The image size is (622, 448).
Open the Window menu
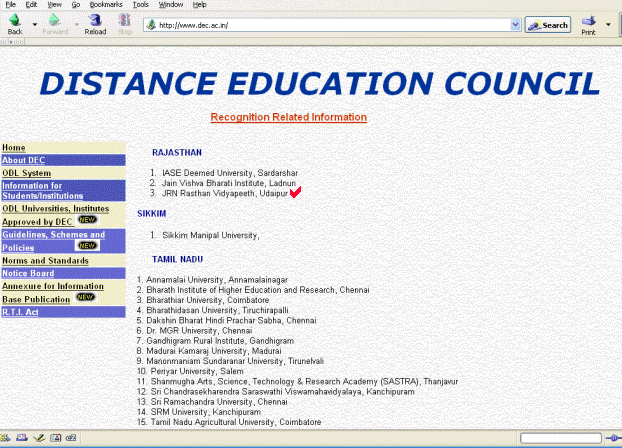pyautogui.click(x=171, y=5)
